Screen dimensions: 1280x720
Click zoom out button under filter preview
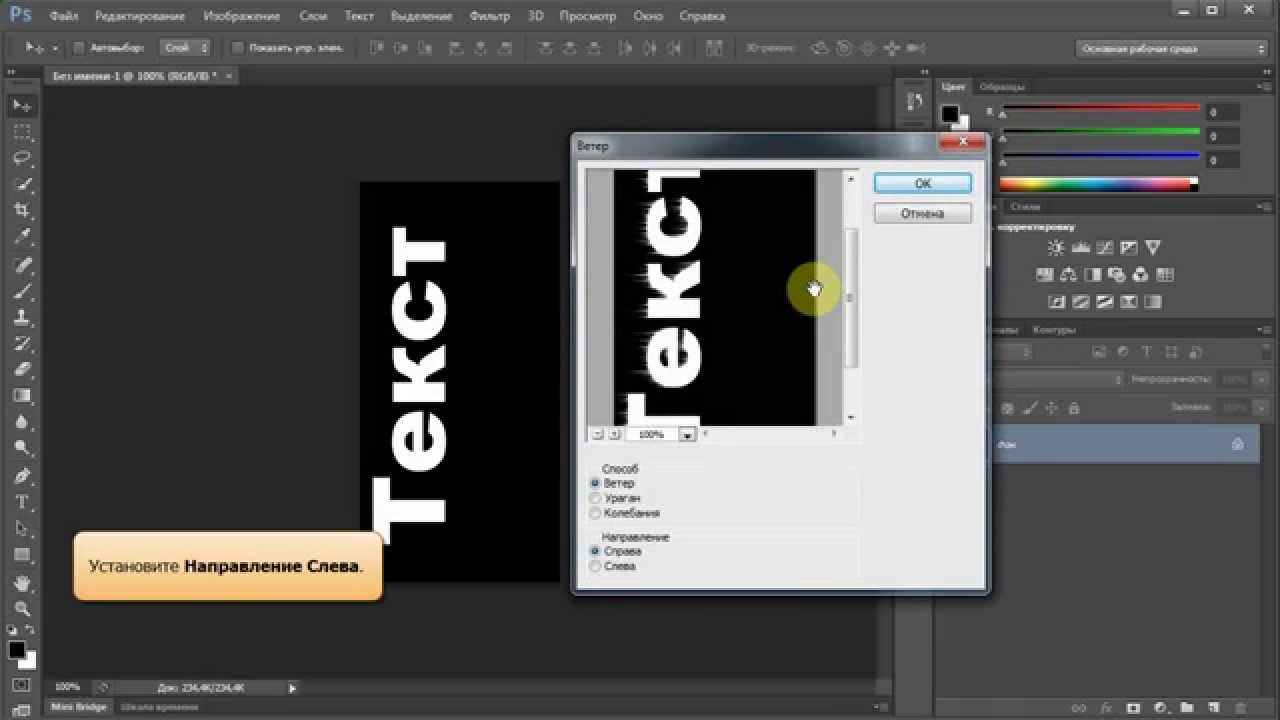(597, 434)
